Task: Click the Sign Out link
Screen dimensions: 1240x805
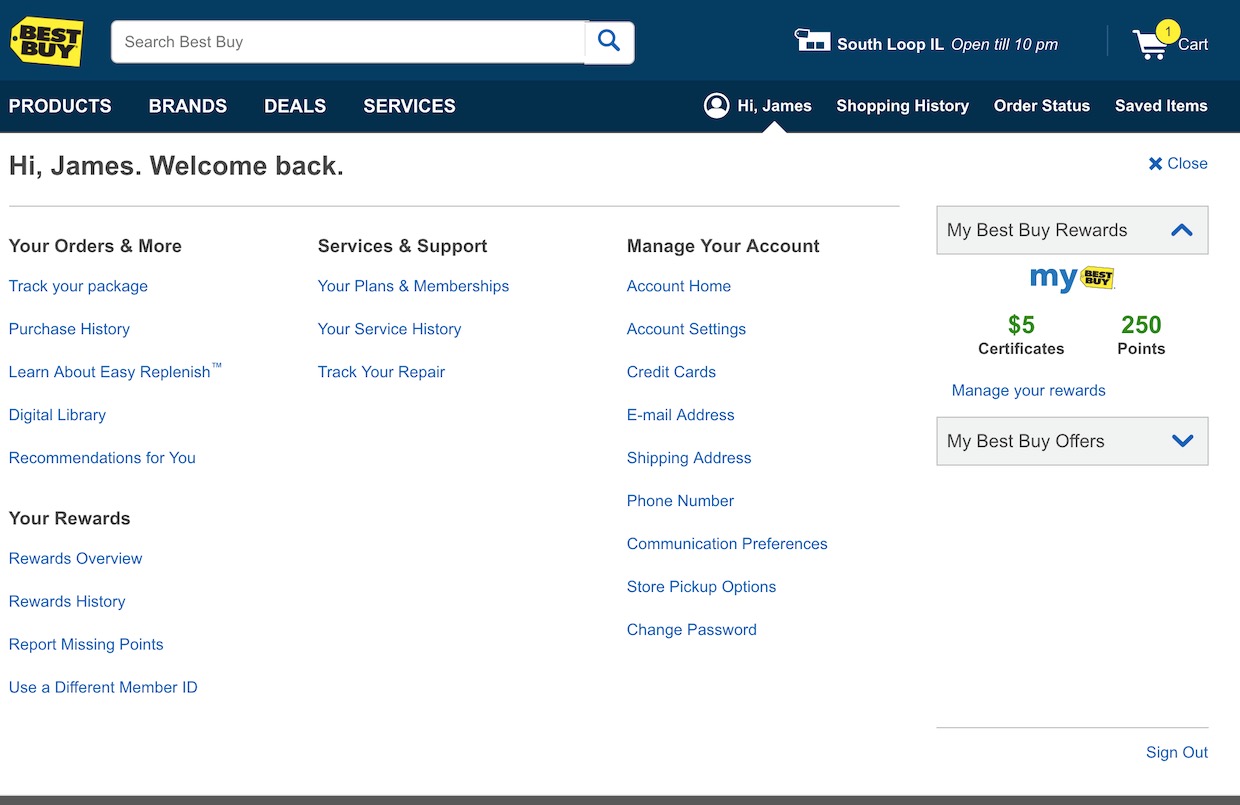Action: tap(1176, 752)
